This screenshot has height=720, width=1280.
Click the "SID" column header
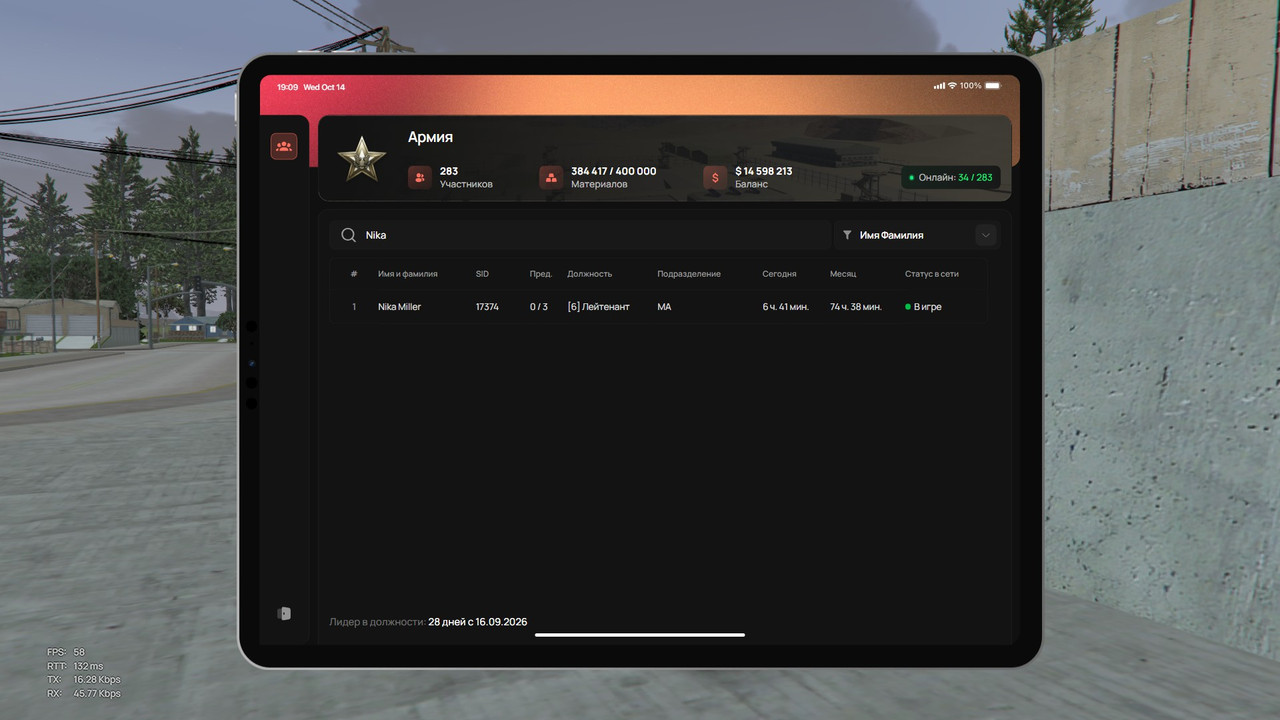pyautogui.click(x=483, y=274)
